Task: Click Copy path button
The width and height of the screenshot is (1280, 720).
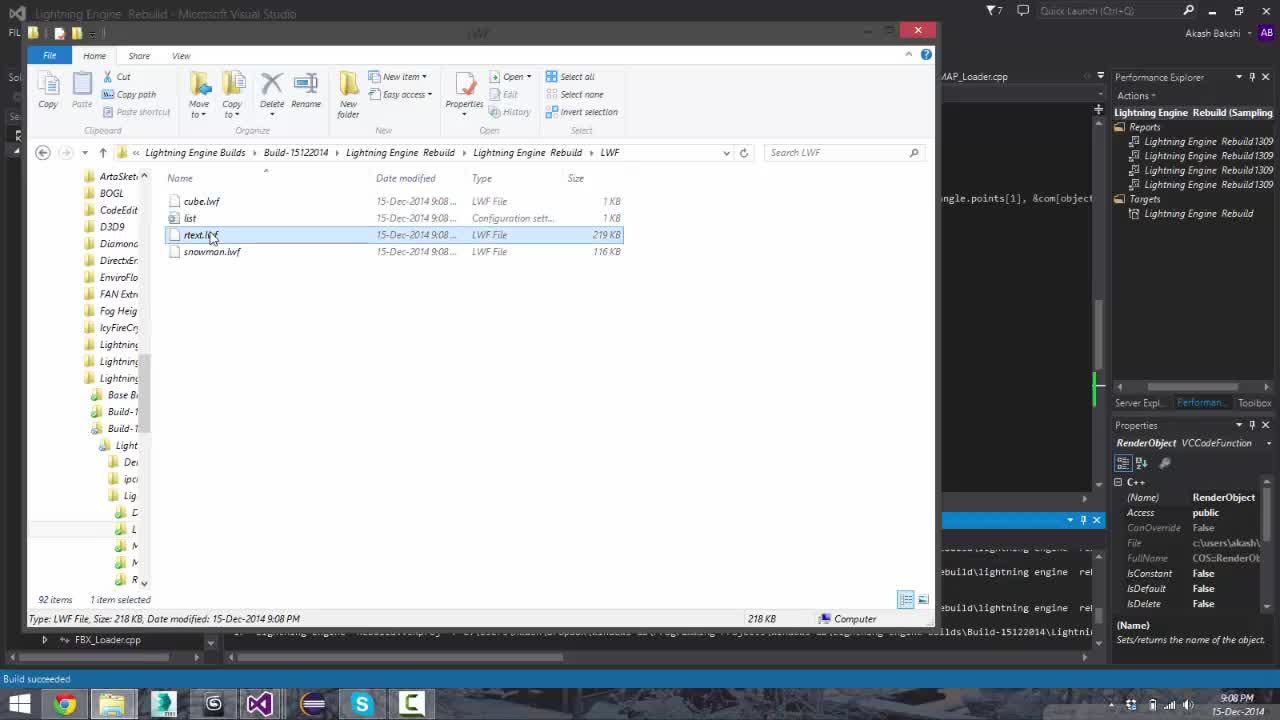Action: pos(128,95)
